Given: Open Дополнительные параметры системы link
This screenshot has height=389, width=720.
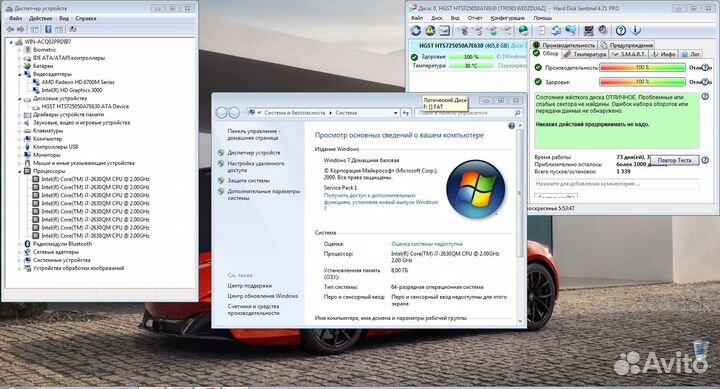Looking at the screenshot, I should point(264,195).
